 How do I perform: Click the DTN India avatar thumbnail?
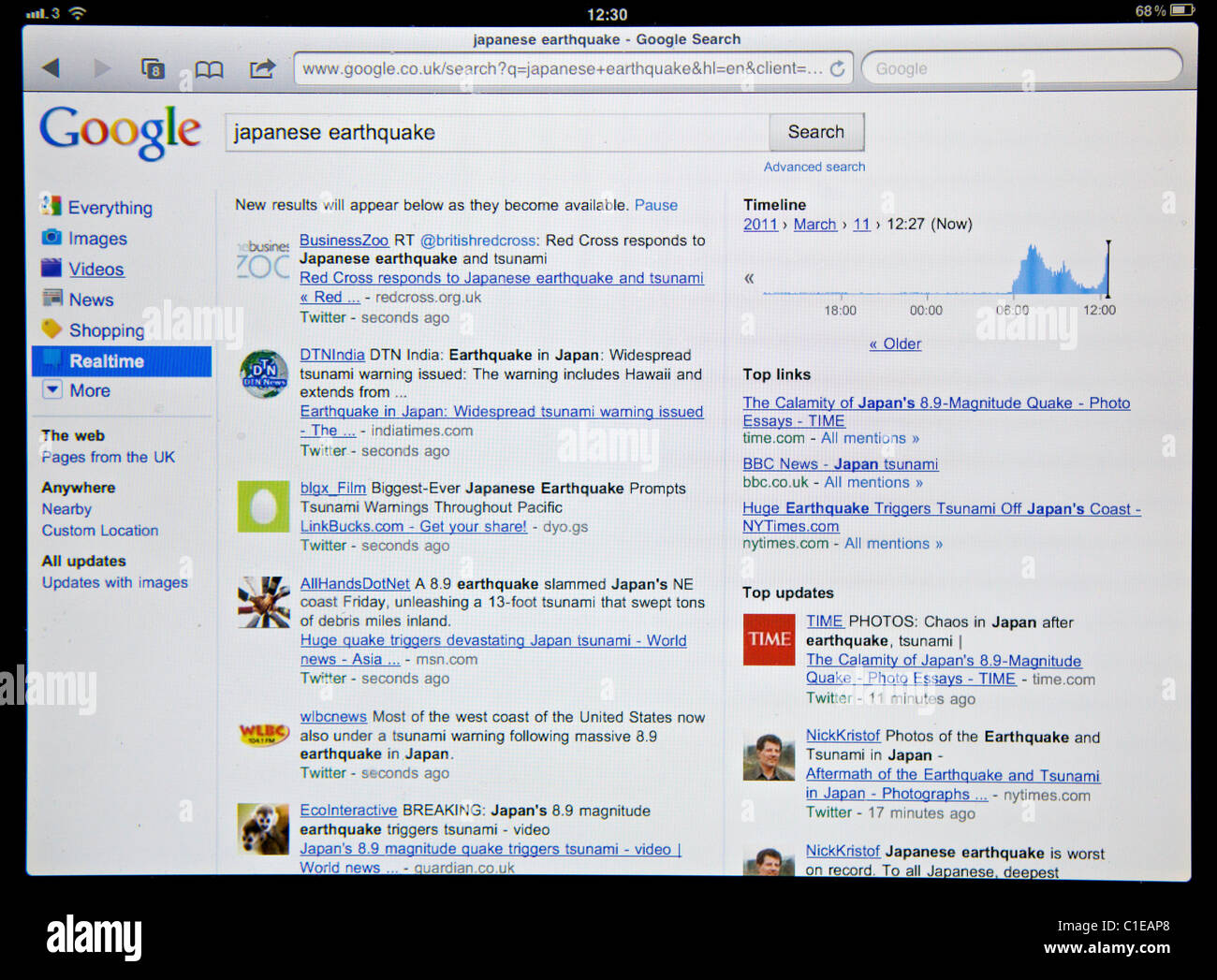(263, 373)
